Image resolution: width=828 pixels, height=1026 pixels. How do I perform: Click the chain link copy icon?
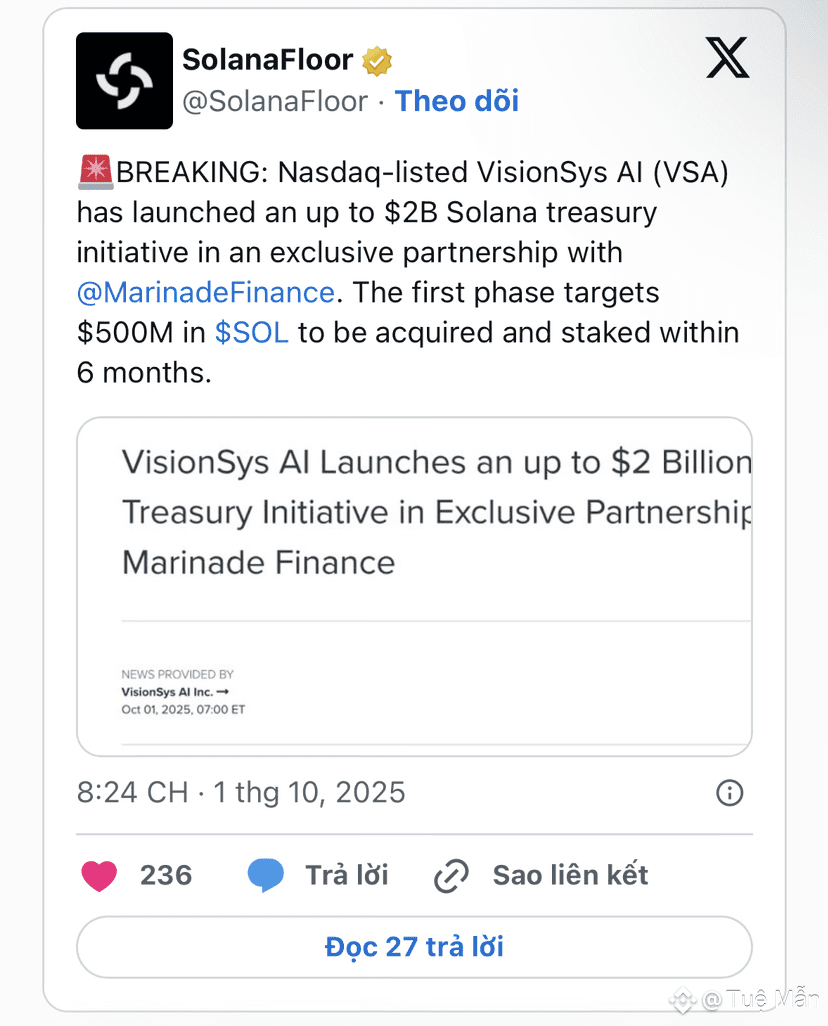[451, 876]
